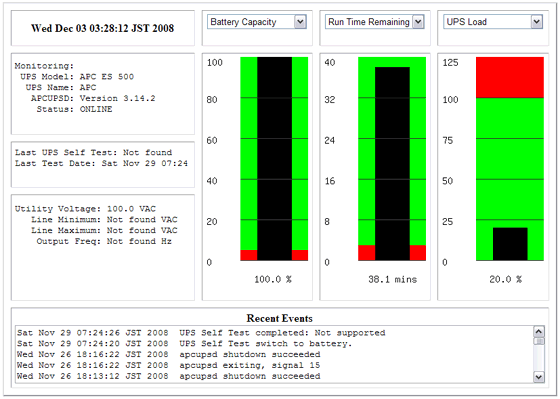This screenshot has width=560, height=399.
Task: Click the Recent Events scrollbar thumb
Action: 539,341
